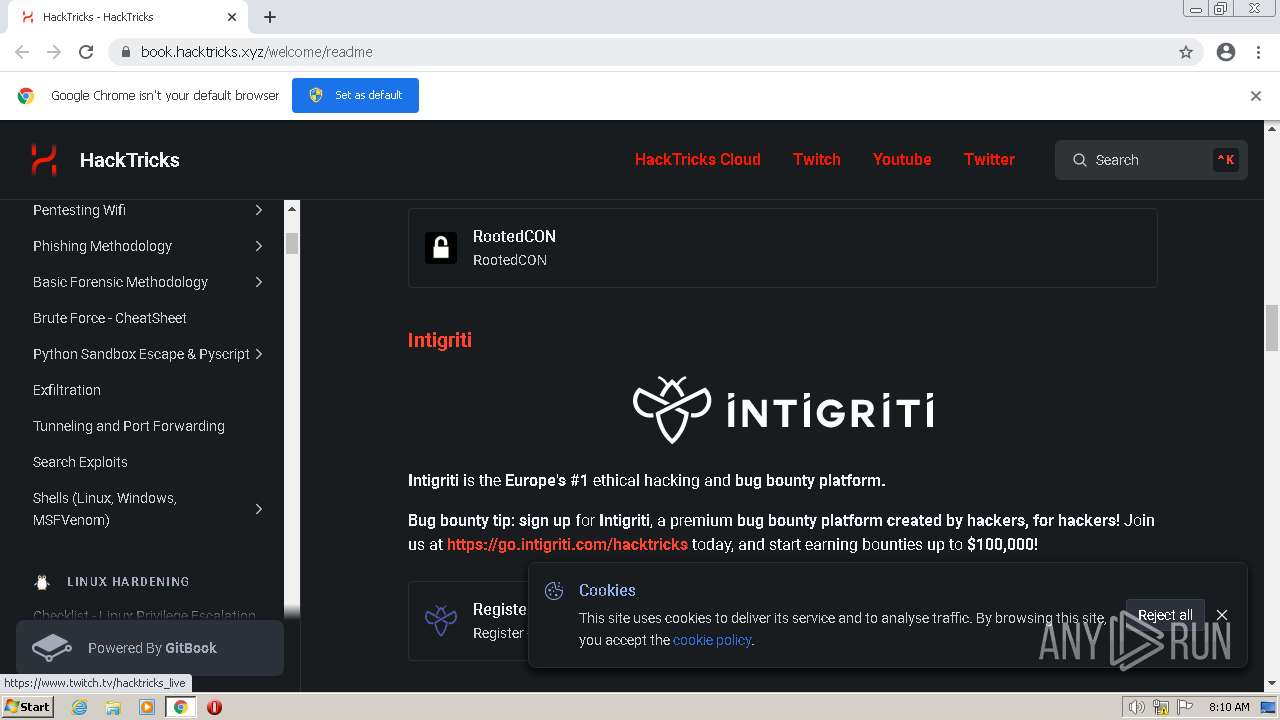Click the Intigriti bee icon on Register card
This screenshot has height=720, width=1280.
click(441, 620)
